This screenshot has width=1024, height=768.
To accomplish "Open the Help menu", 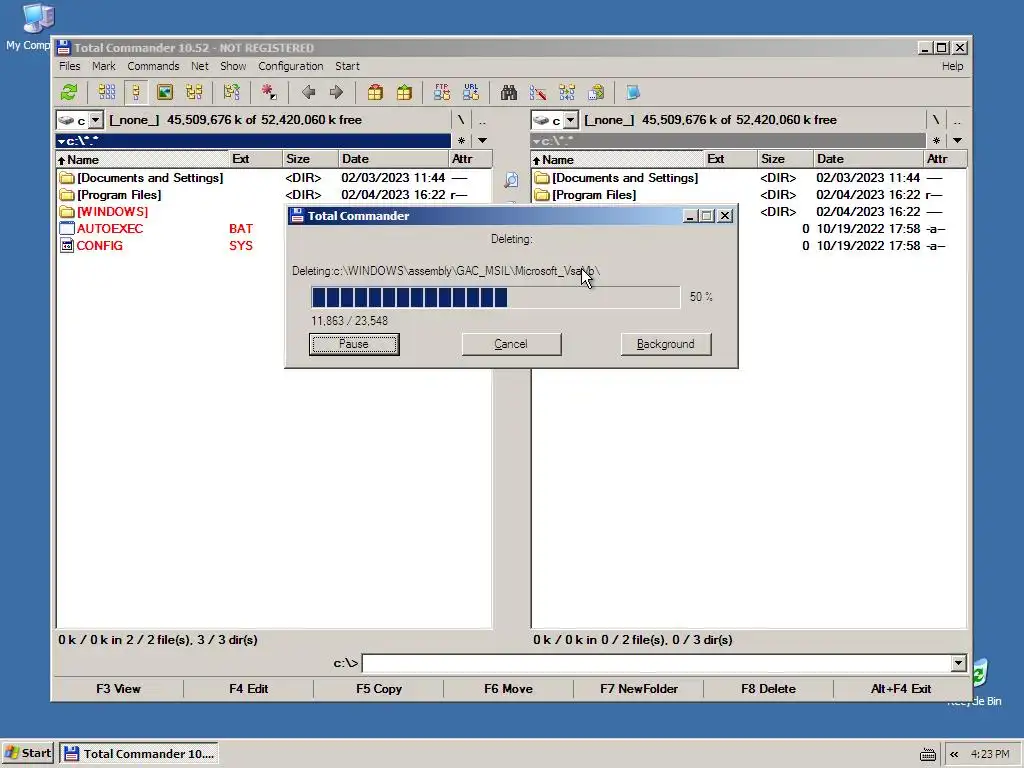I will (952, 66).
